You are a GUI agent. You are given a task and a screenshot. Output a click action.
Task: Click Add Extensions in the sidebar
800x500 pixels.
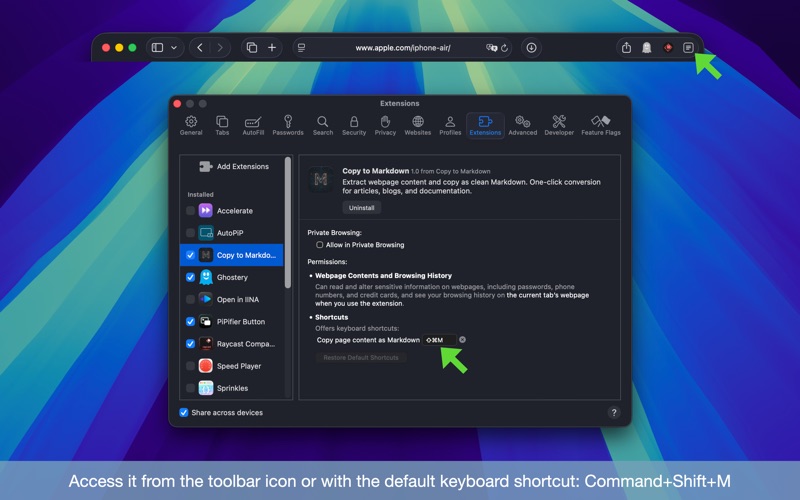pyautogui.click(x=234, y=166)
